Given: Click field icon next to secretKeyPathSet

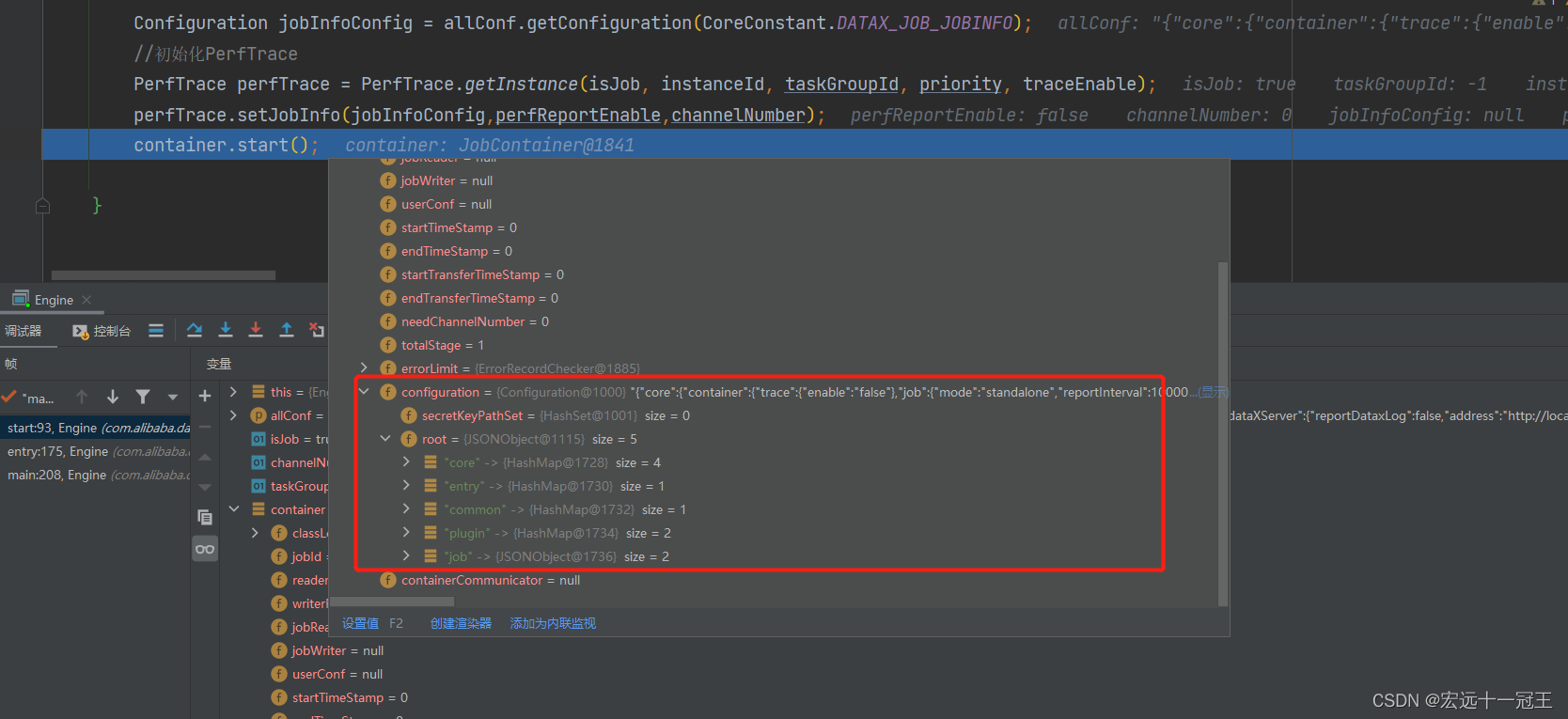Looking at the screenshot, I should [x=409, y=415].
